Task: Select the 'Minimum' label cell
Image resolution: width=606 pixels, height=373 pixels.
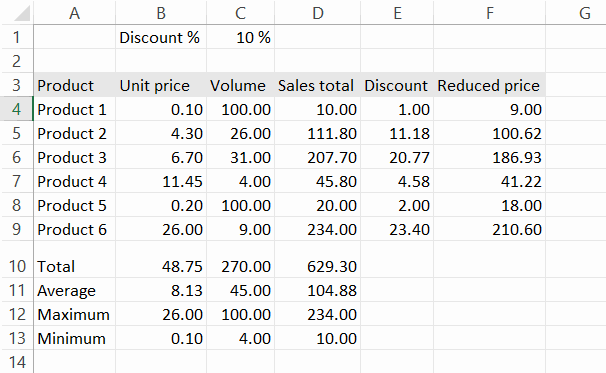Action: pos(74,338)
